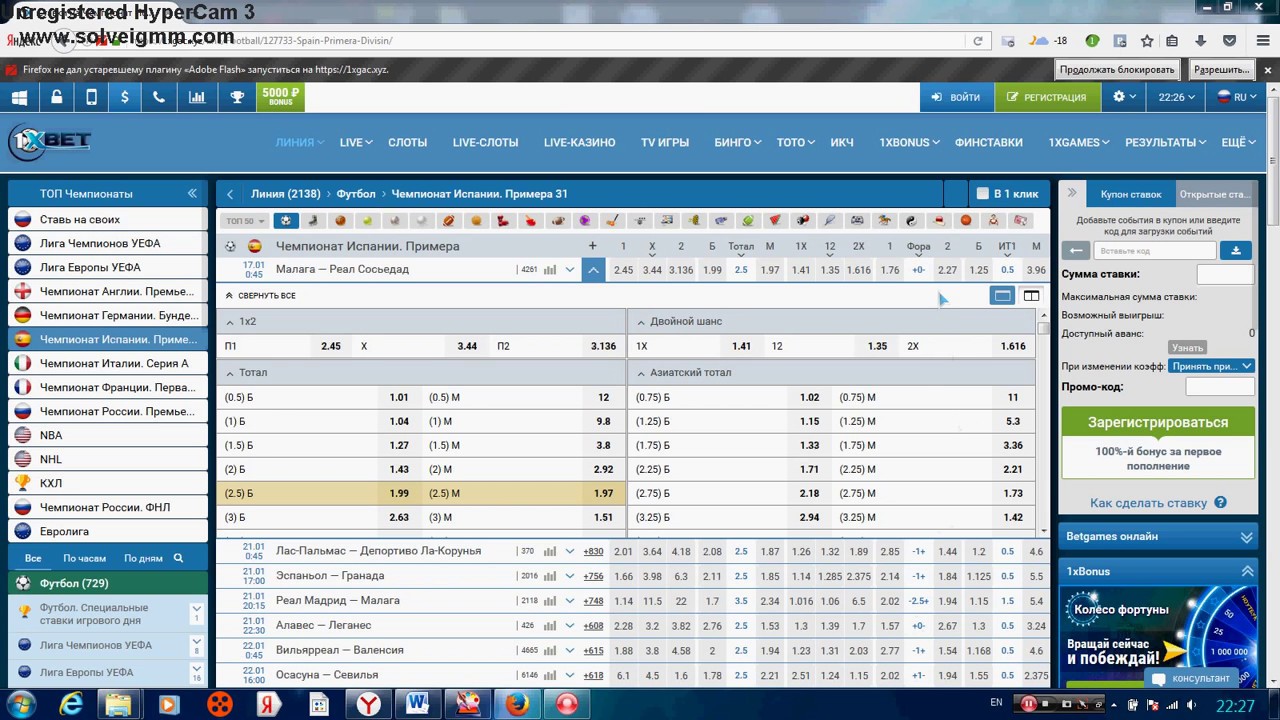Click the green Зарегистрироваться button
The height and width of the screenshot is (720, 1280).
click(1158, 422)
